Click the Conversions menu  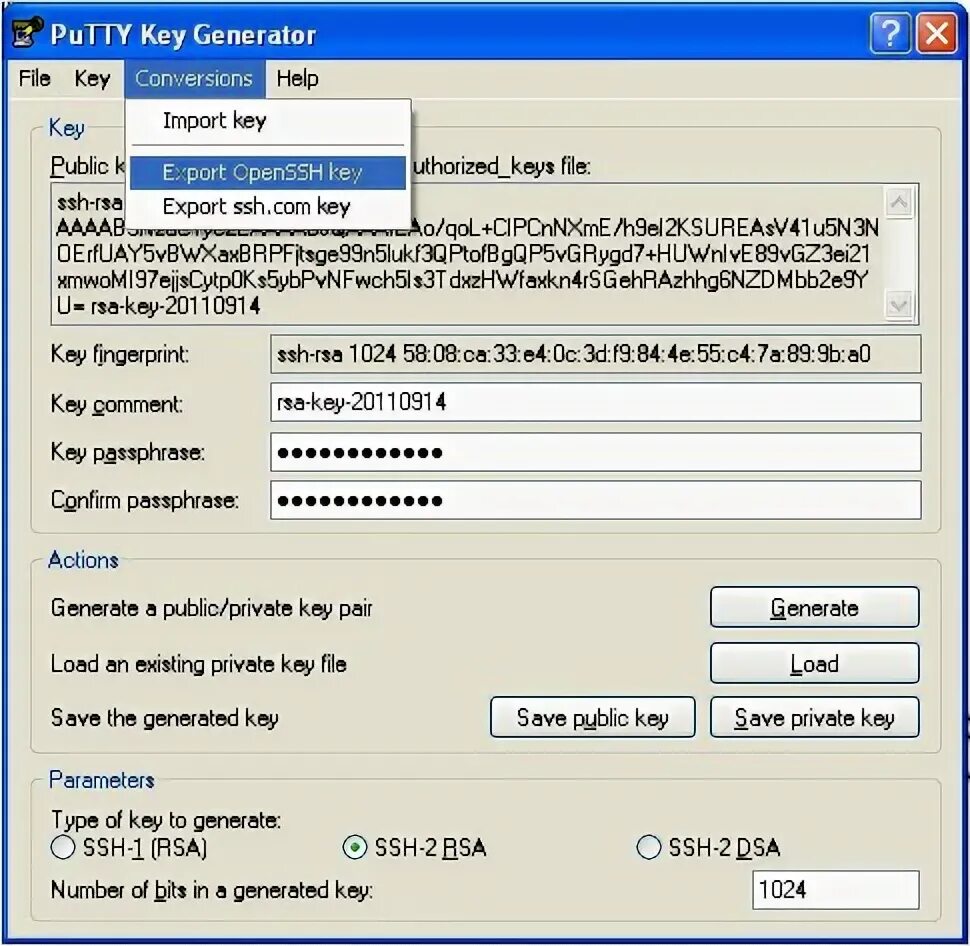194,79
